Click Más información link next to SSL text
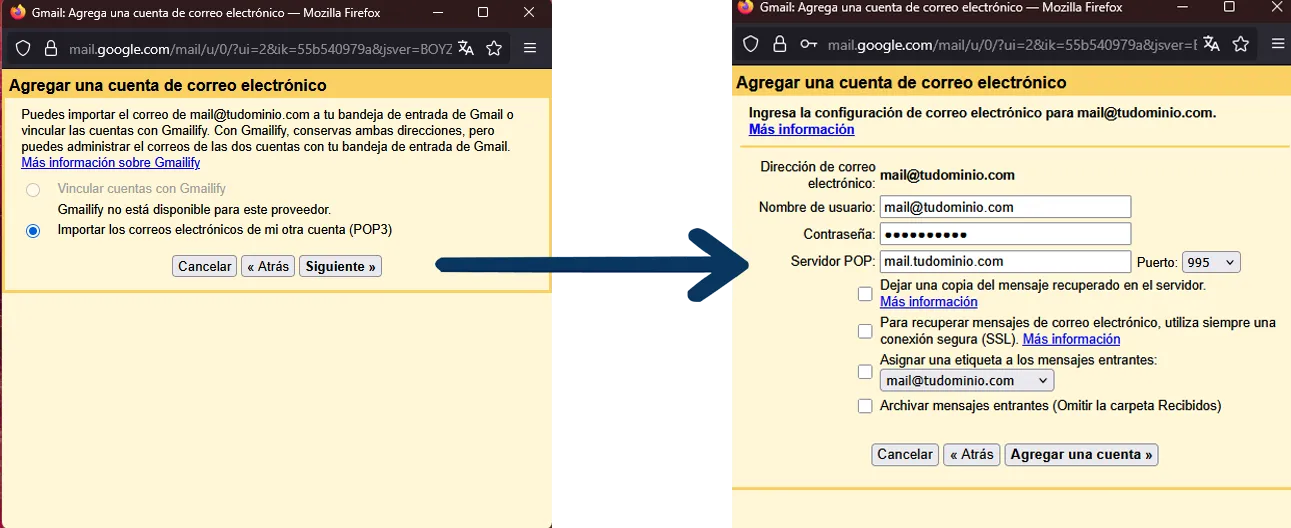 [x=1071, y=340]
